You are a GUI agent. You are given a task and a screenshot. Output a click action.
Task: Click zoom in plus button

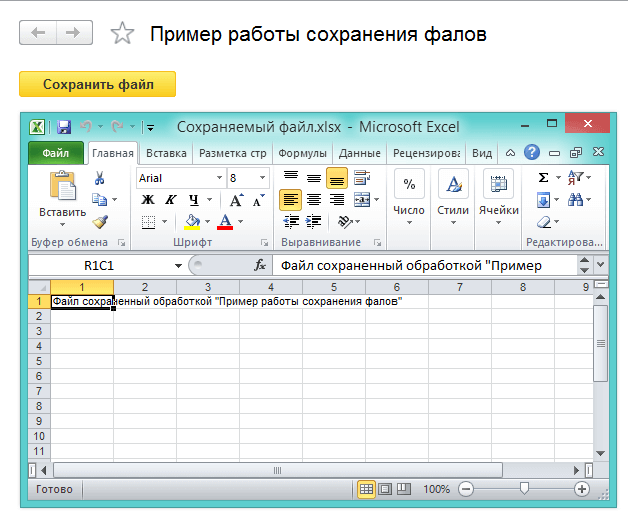click(x=582, y=489)
